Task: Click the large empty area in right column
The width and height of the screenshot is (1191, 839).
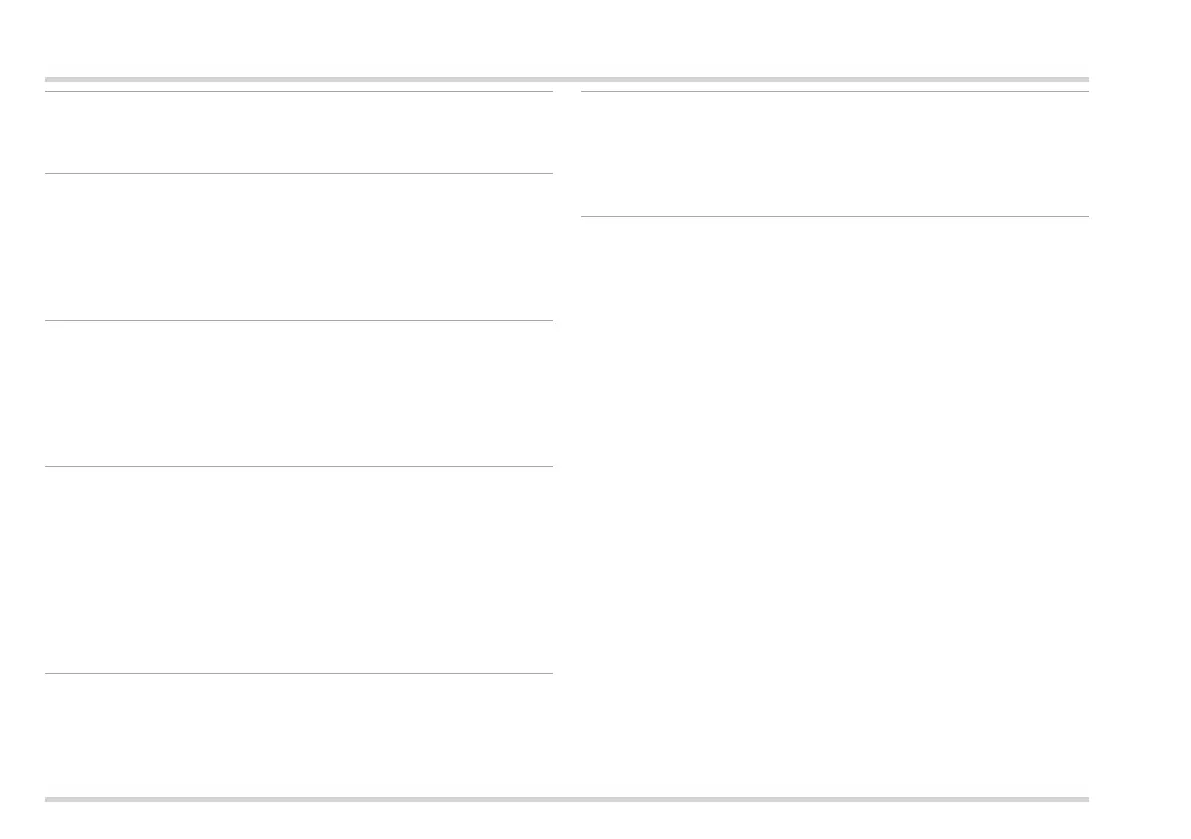Action: [834, 500]
